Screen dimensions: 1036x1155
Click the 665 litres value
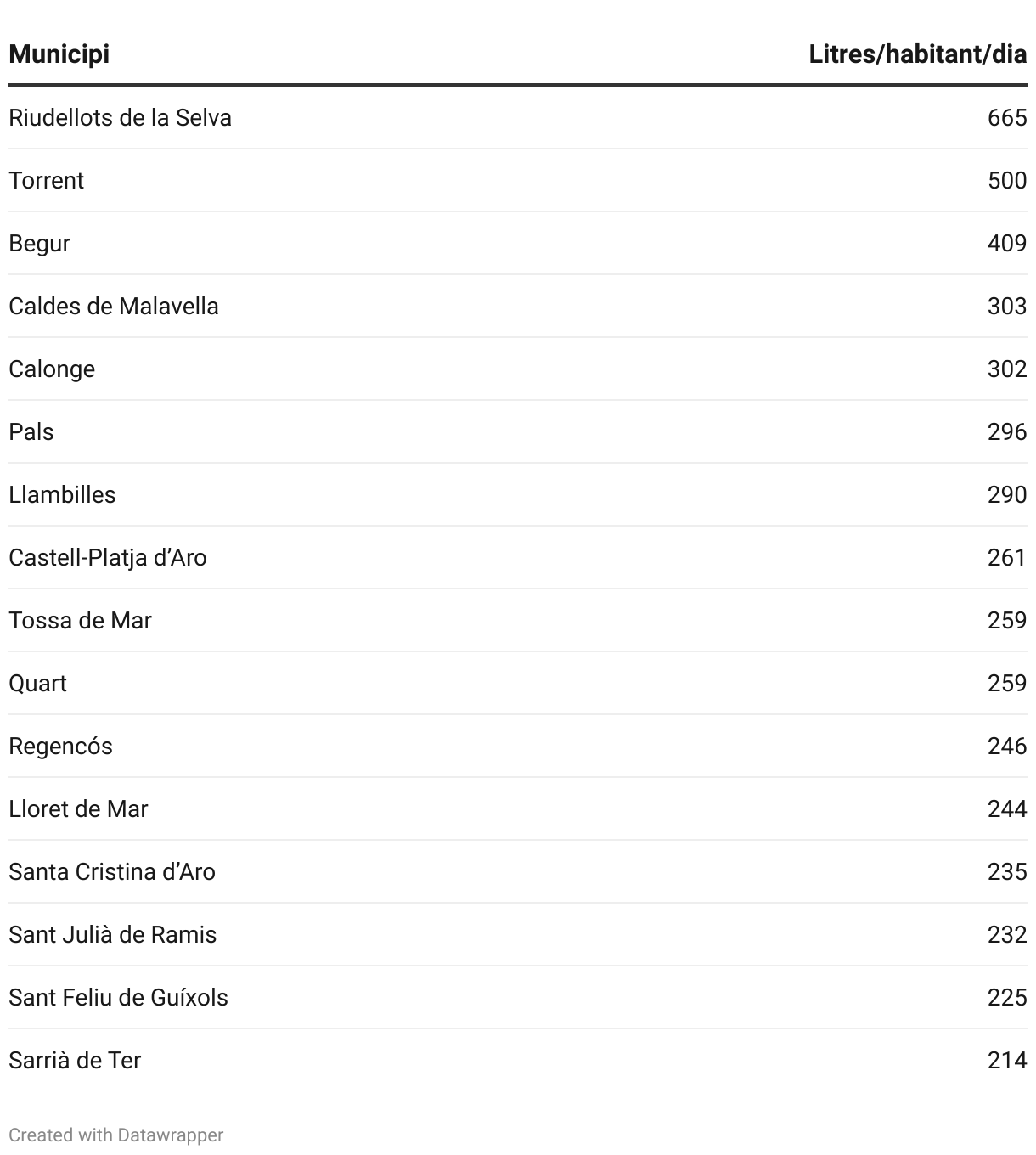click(1007, 117)
